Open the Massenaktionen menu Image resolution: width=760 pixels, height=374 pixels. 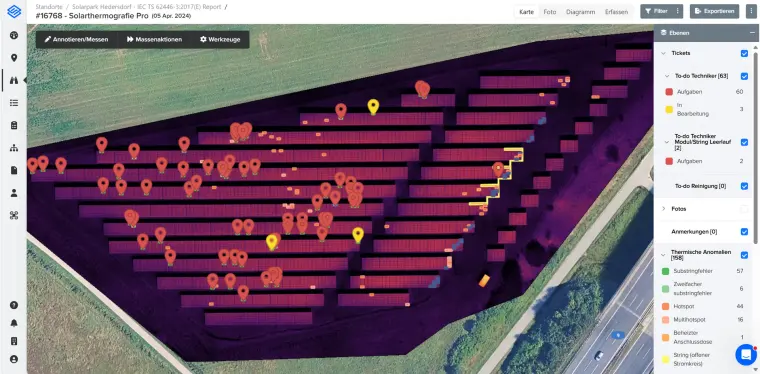(155, 40)
